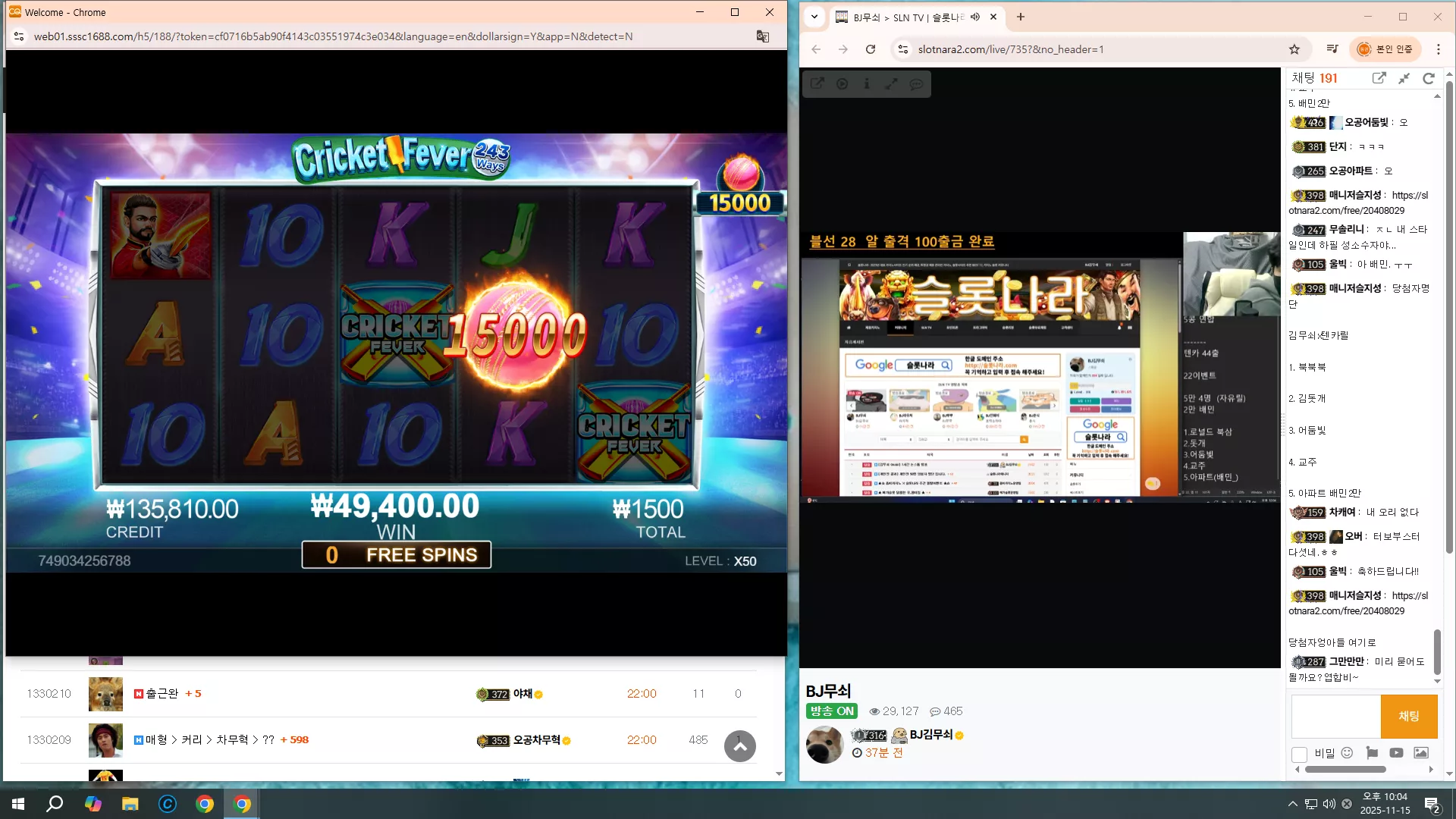The width and height of the screenshot is (1456, 819).
Task: Open the emoji picker in chat
Action: (1347, 753)
